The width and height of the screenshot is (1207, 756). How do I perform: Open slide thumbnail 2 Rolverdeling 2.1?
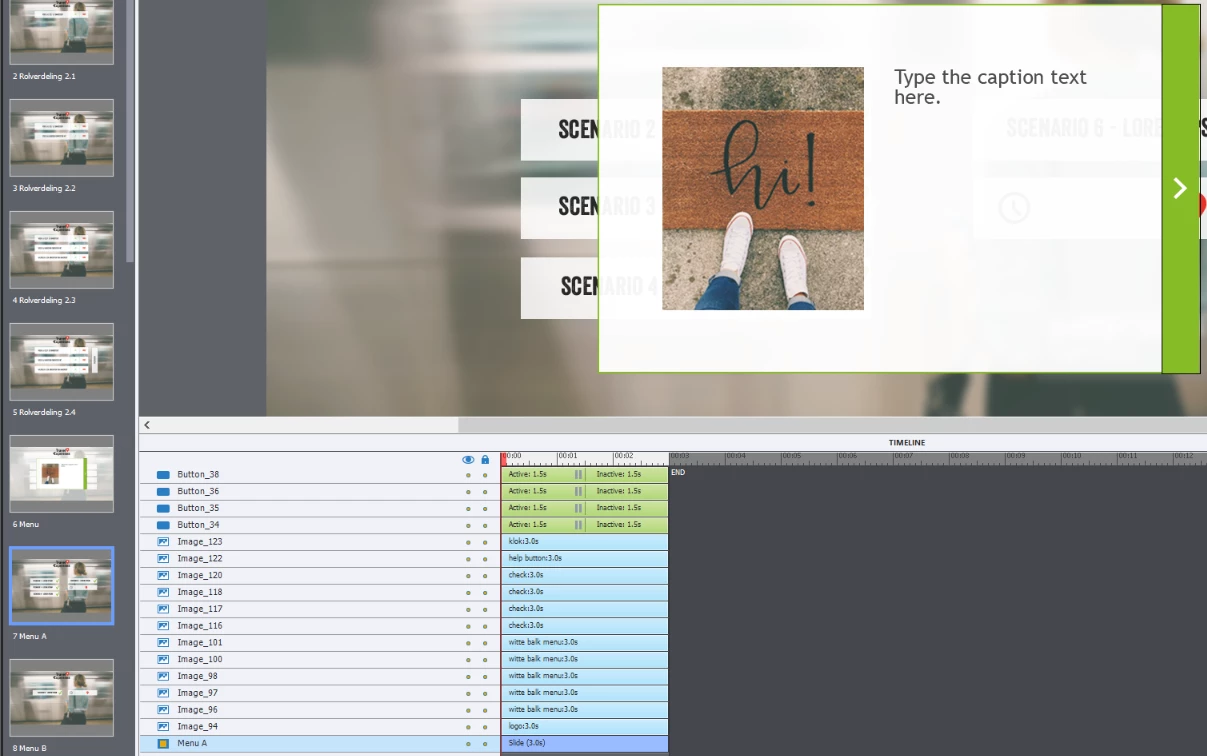coord(62,33)
